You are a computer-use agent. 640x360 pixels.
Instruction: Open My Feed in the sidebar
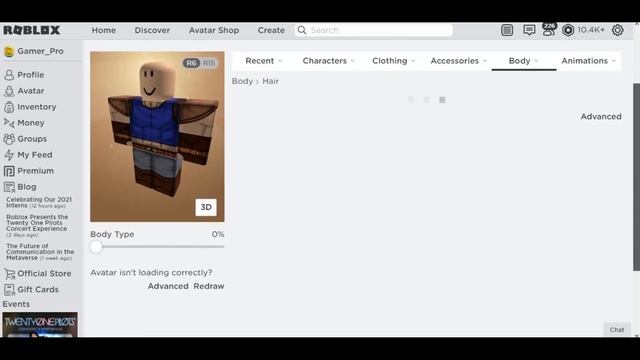pyautogui.click(x=35, y=155)
